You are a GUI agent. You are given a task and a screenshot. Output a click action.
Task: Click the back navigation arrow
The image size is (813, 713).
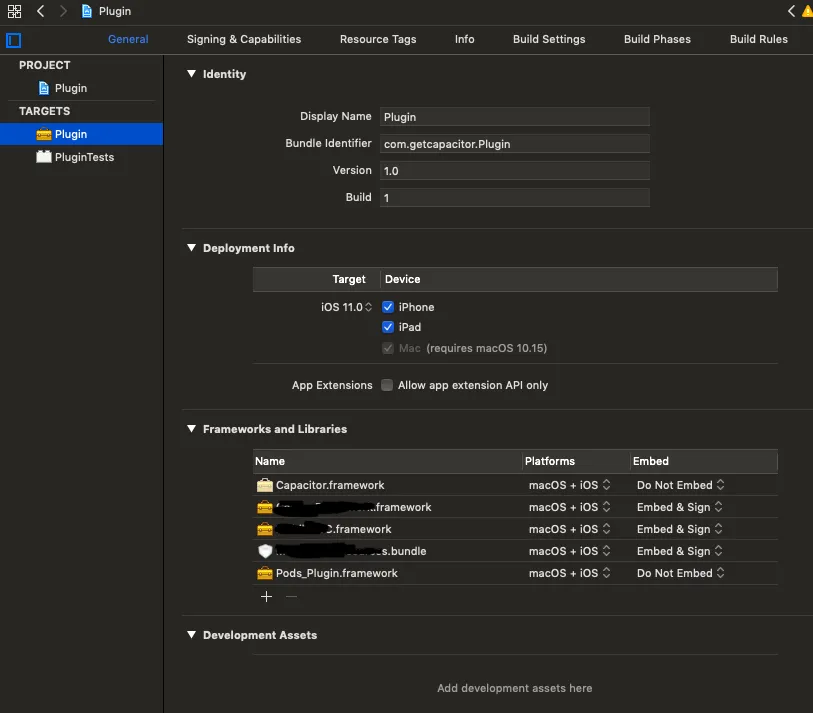[x=40, y=11]
